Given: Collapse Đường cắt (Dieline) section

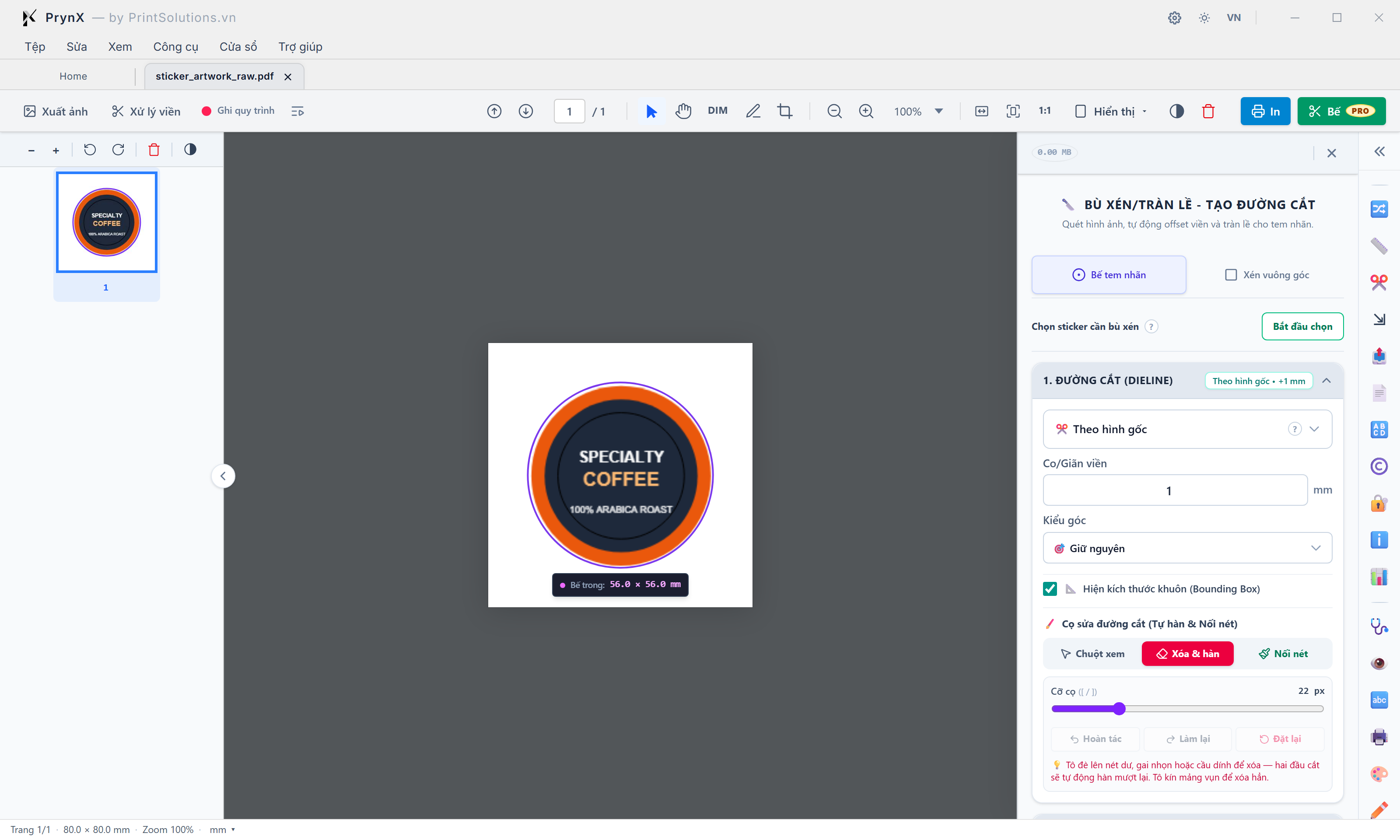Looking at the screenshot, I should pos(1326,380).
